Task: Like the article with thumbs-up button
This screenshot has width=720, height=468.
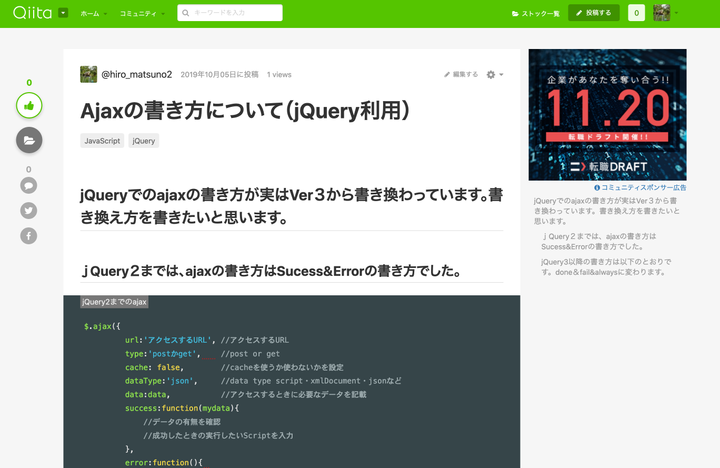Action: coord(29,106)
